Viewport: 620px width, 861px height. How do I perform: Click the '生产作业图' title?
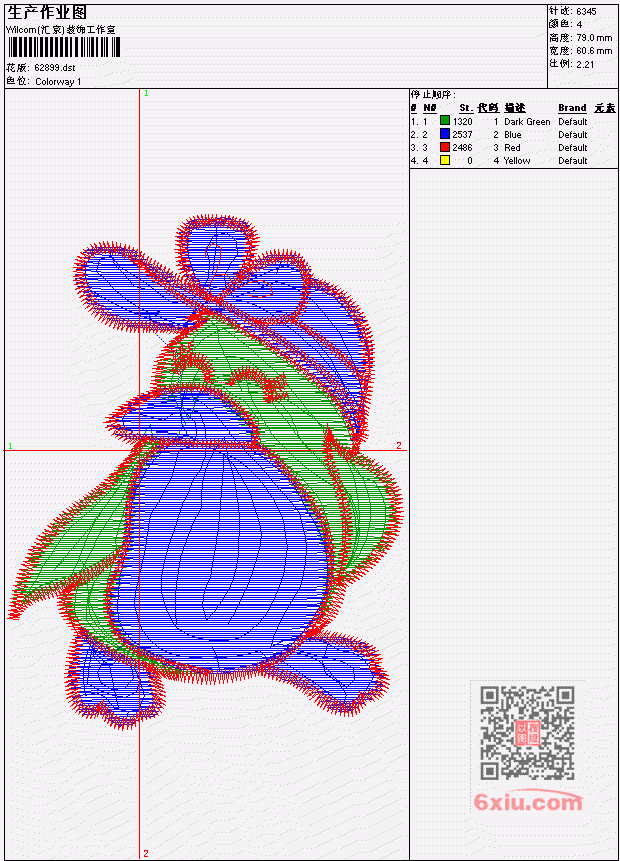pyautogui.click(x=47, y=12)
